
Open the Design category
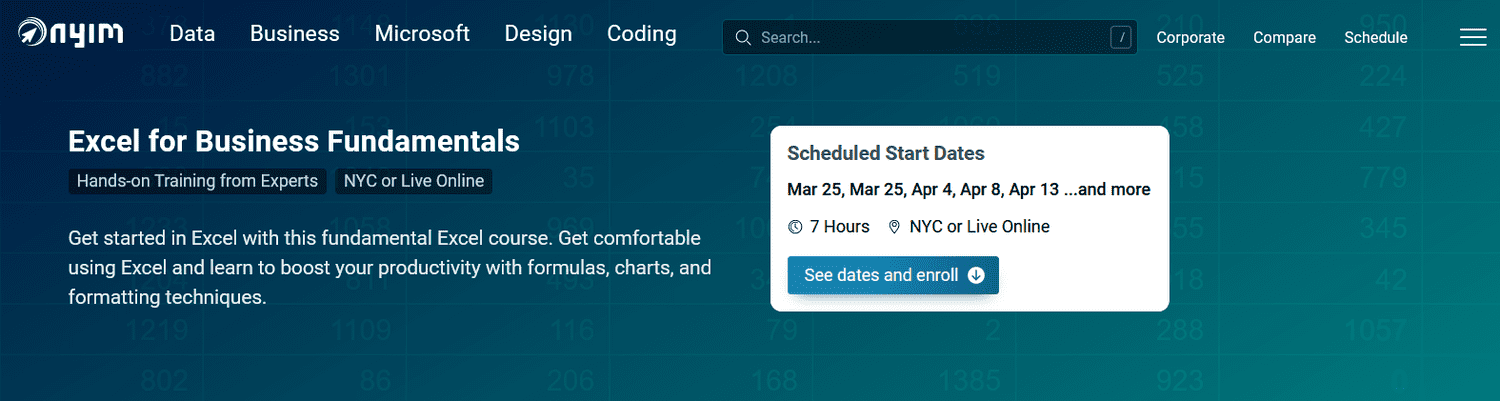coord(538,34)
